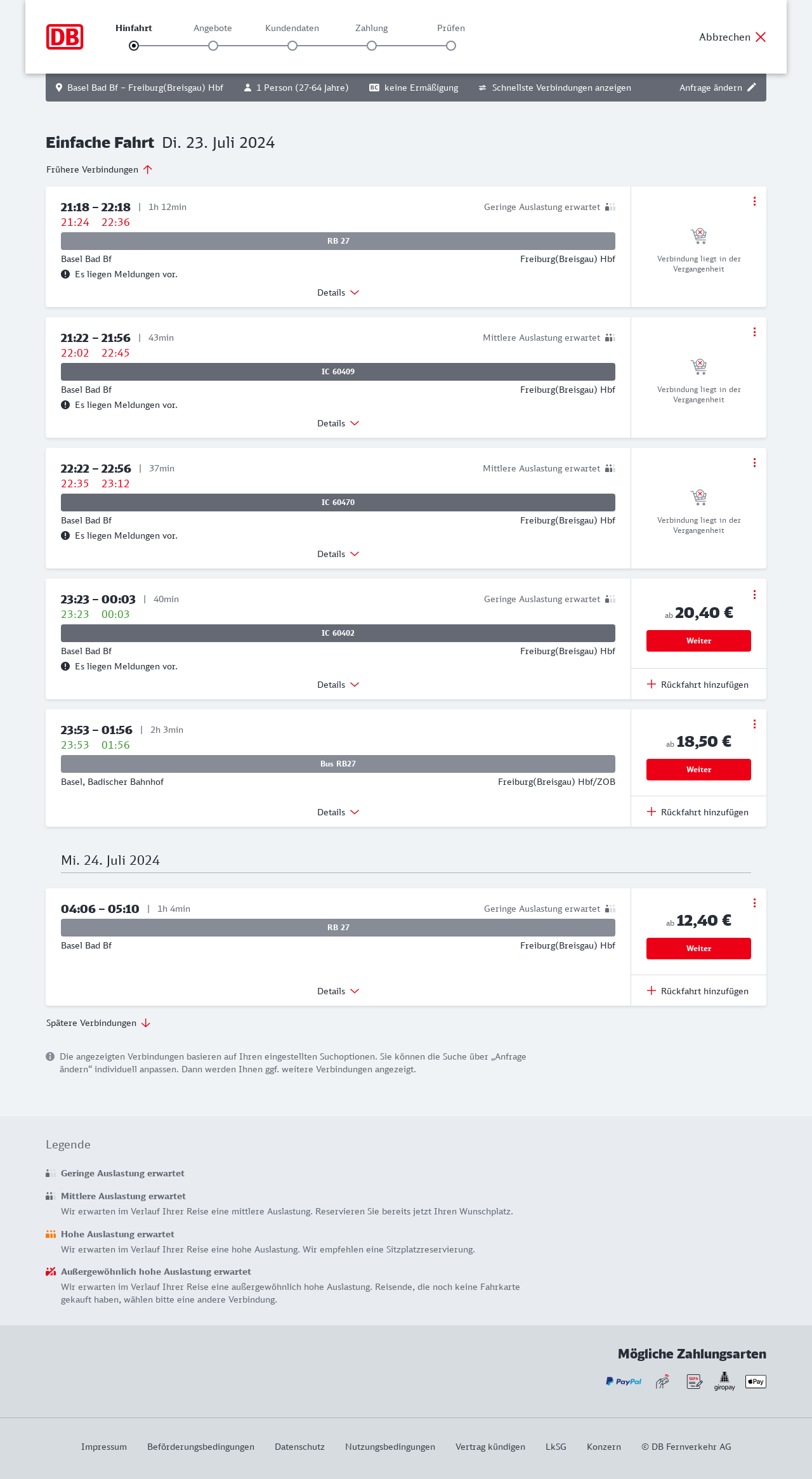812x1479 pixels.
Task: Select the Zahlung step circle
Action: [x=372, y=46]
